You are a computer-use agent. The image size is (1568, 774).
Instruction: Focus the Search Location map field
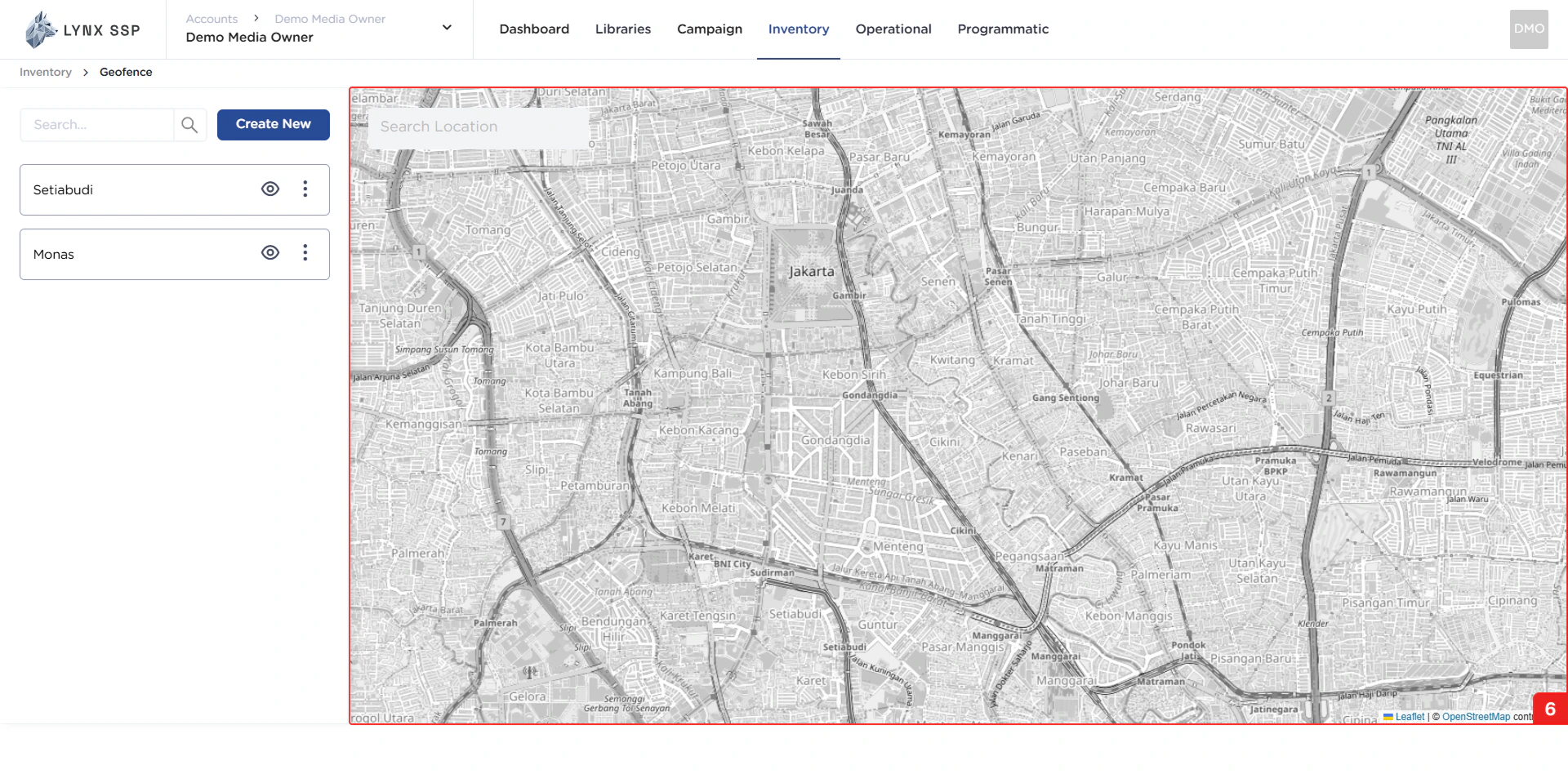coord(479,127)
